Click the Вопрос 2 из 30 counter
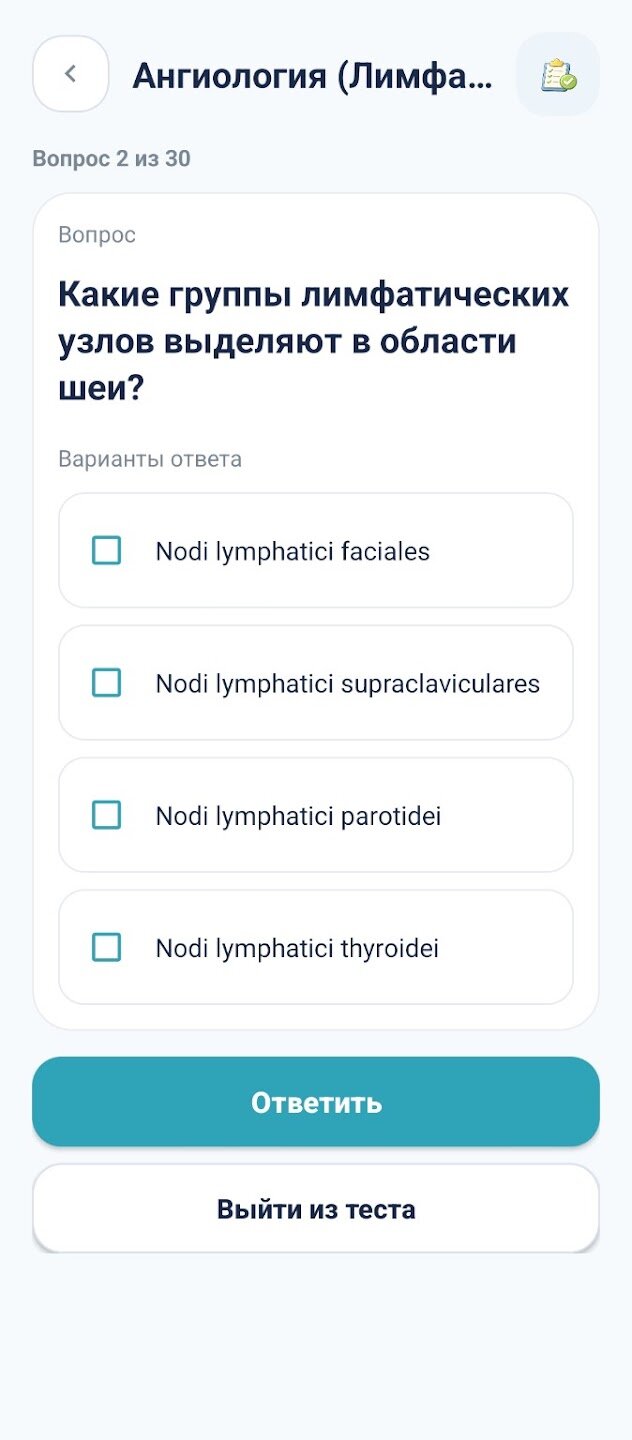The height and width of the screenshot is (1440, 632). tap(111, 159)
